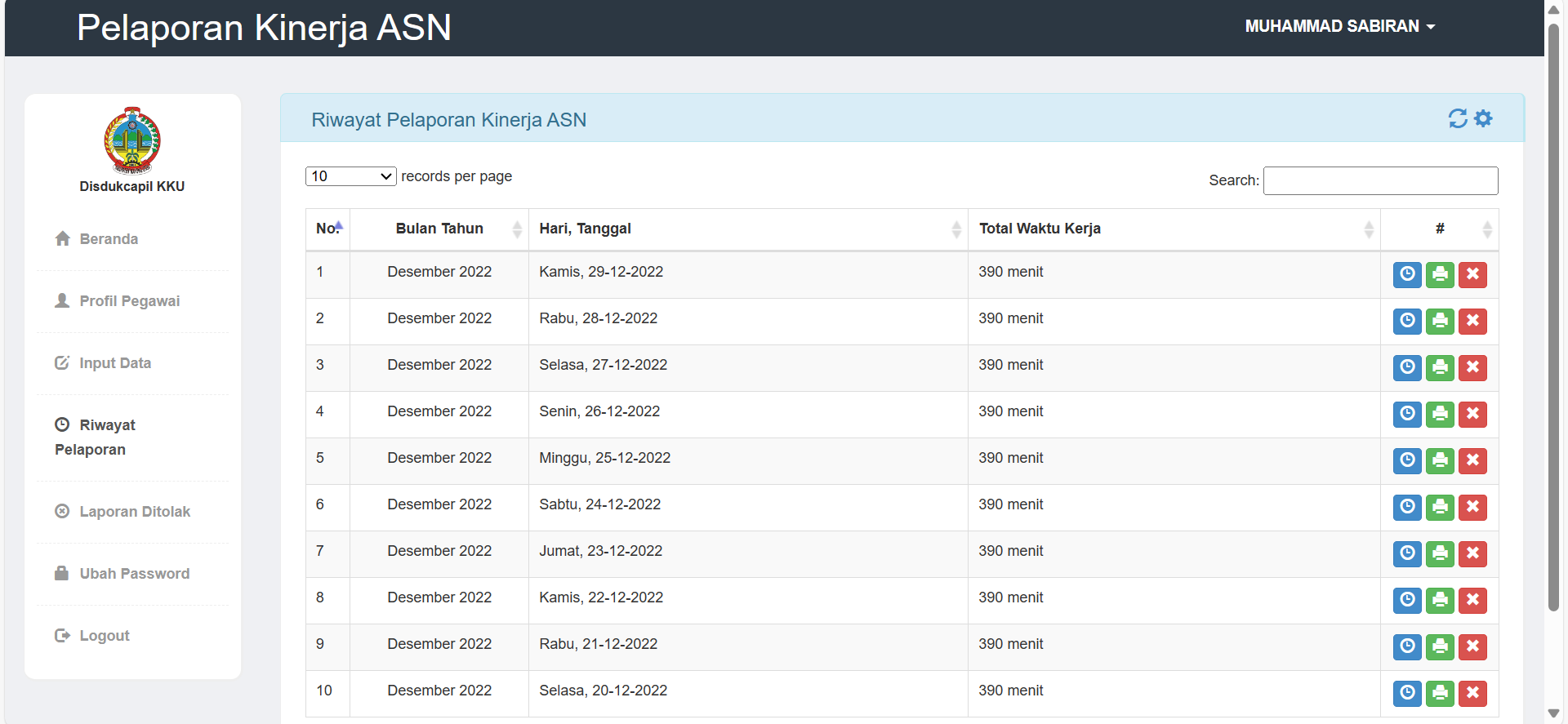Expand the MUHAMMAD SABIRAN user menu
Image resolution: width=1568 pixels, height=724 pixels.
click(x=1339, y=26)
